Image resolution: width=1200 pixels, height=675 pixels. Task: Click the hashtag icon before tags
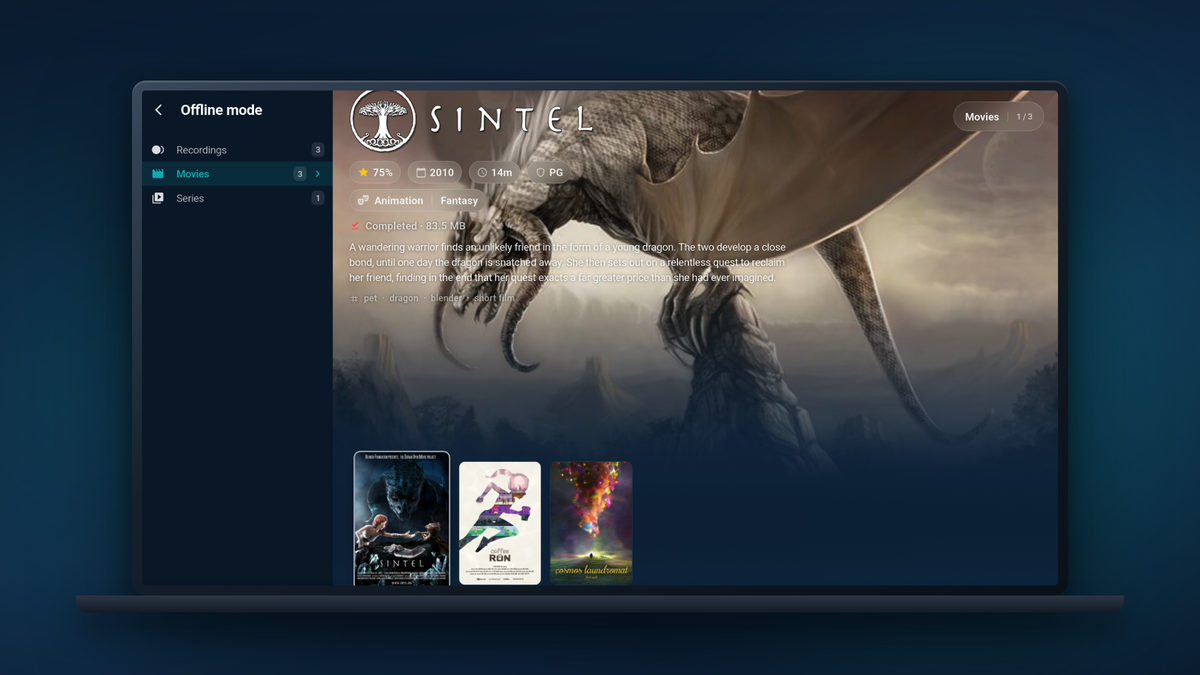click(x=354, y=298)
